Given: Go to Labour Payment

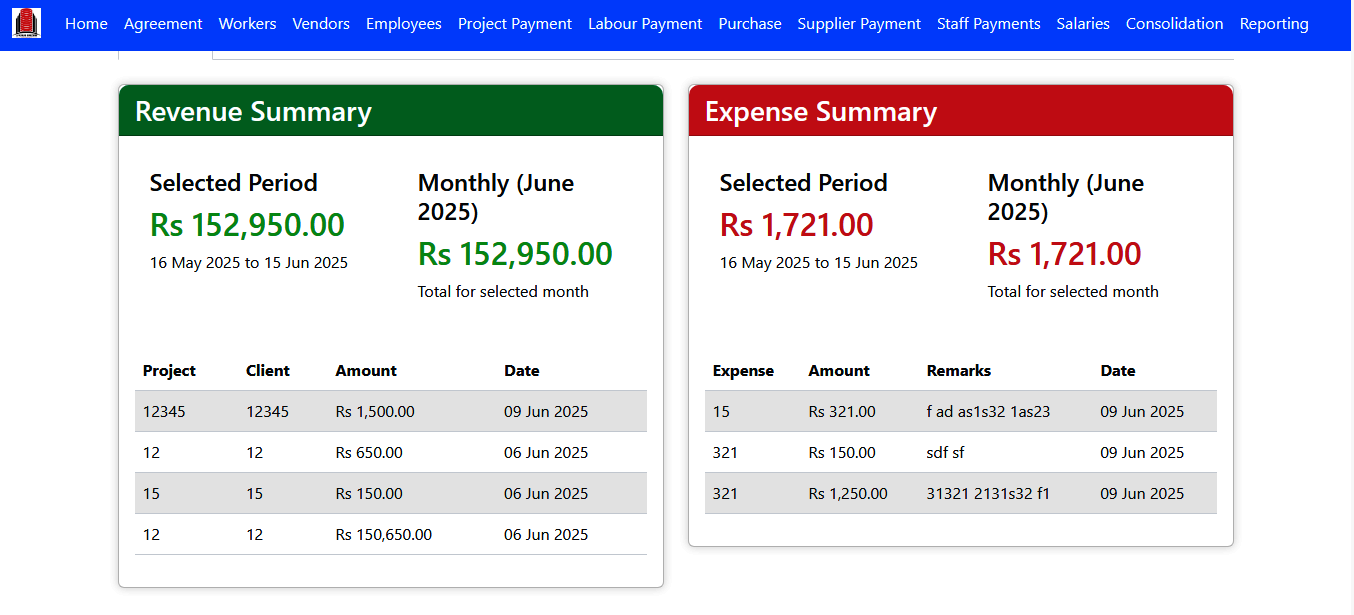Looking at the screenshot, I should 645,24.
